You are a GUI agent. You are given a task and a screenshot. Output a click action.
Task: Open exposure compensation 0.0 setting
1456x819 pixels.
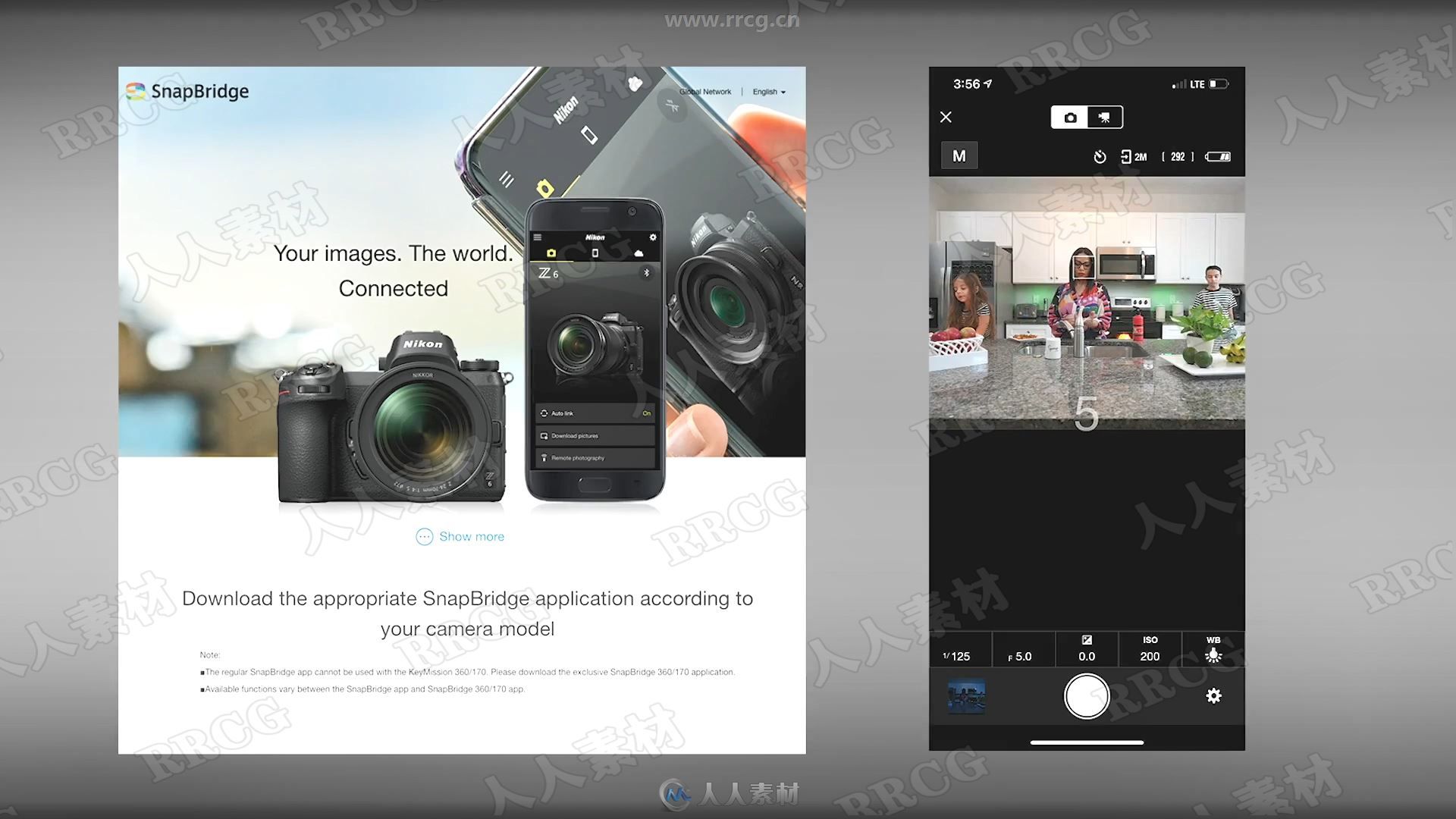tap(1087, 650)
